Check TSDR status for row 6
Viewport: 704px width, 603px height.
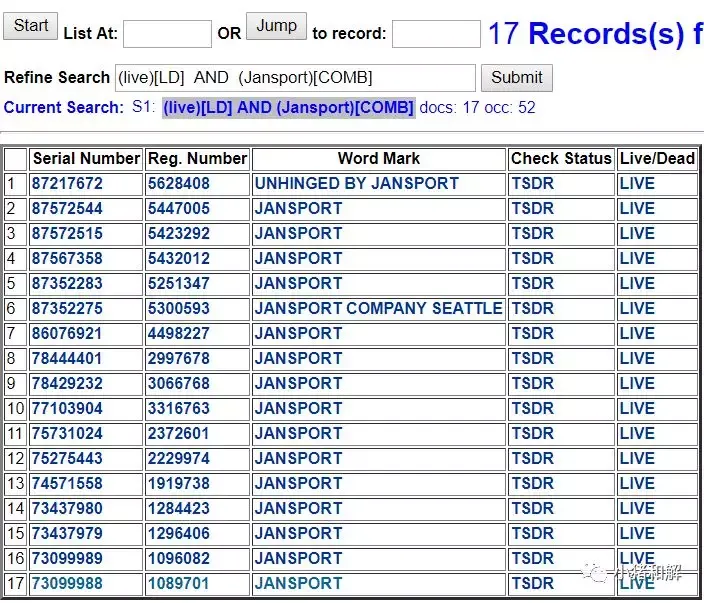pyautogui.click(x=533, y=308)
